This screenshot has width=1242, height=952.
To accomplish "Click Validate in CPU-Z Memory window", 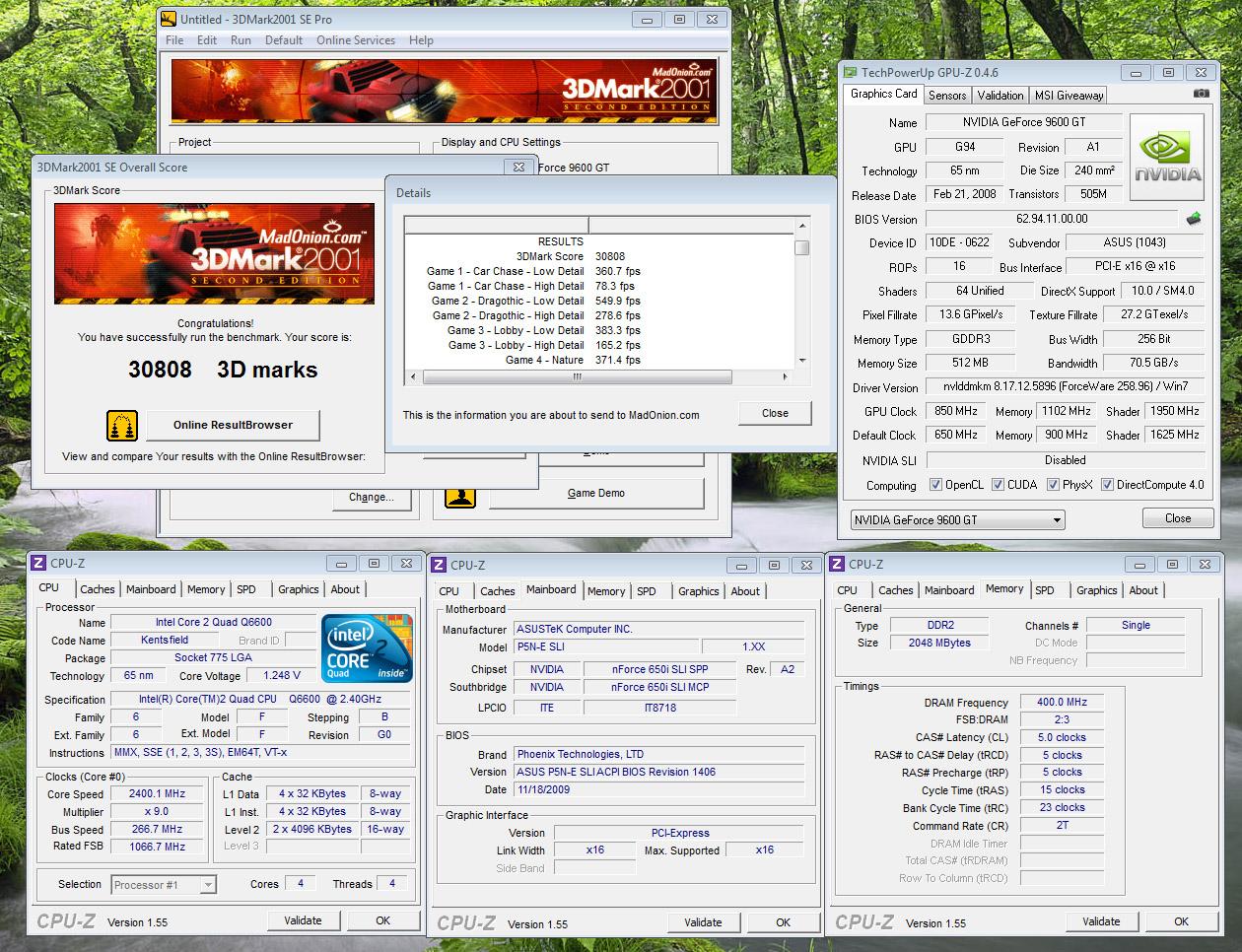I will (x=1101, y=921).
